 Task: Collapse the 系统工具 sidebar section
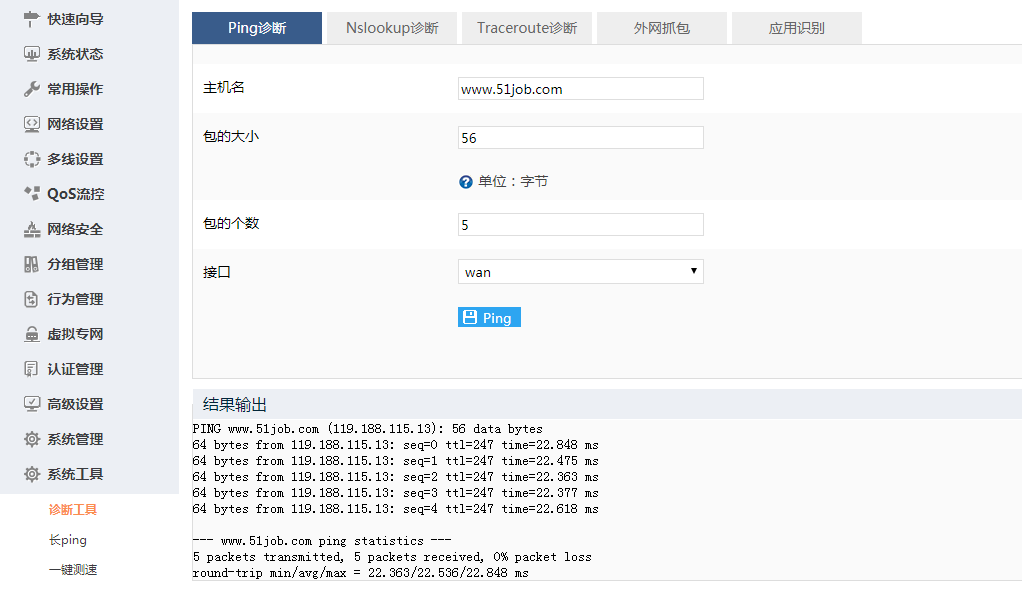coord(75,474)
